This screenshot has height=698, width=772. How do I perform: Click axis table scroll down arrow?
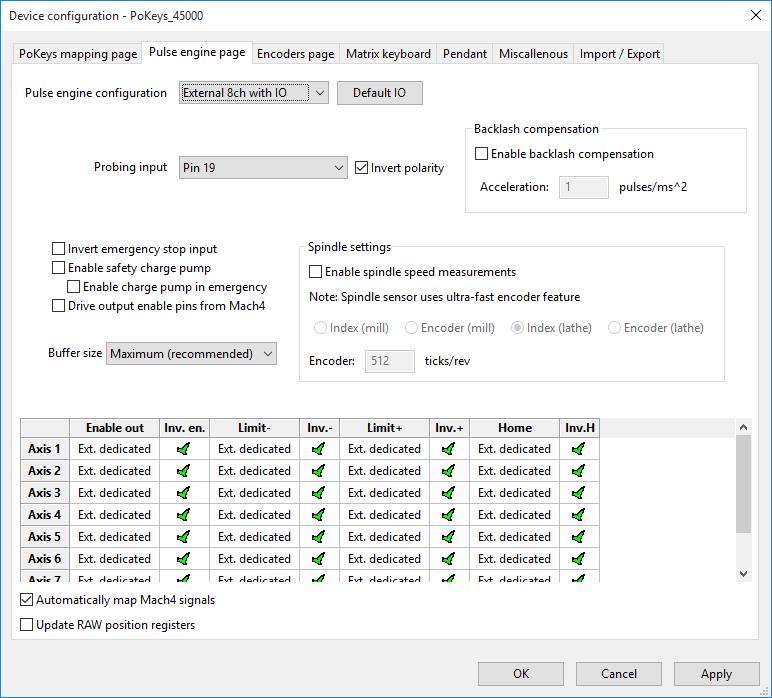743,573
